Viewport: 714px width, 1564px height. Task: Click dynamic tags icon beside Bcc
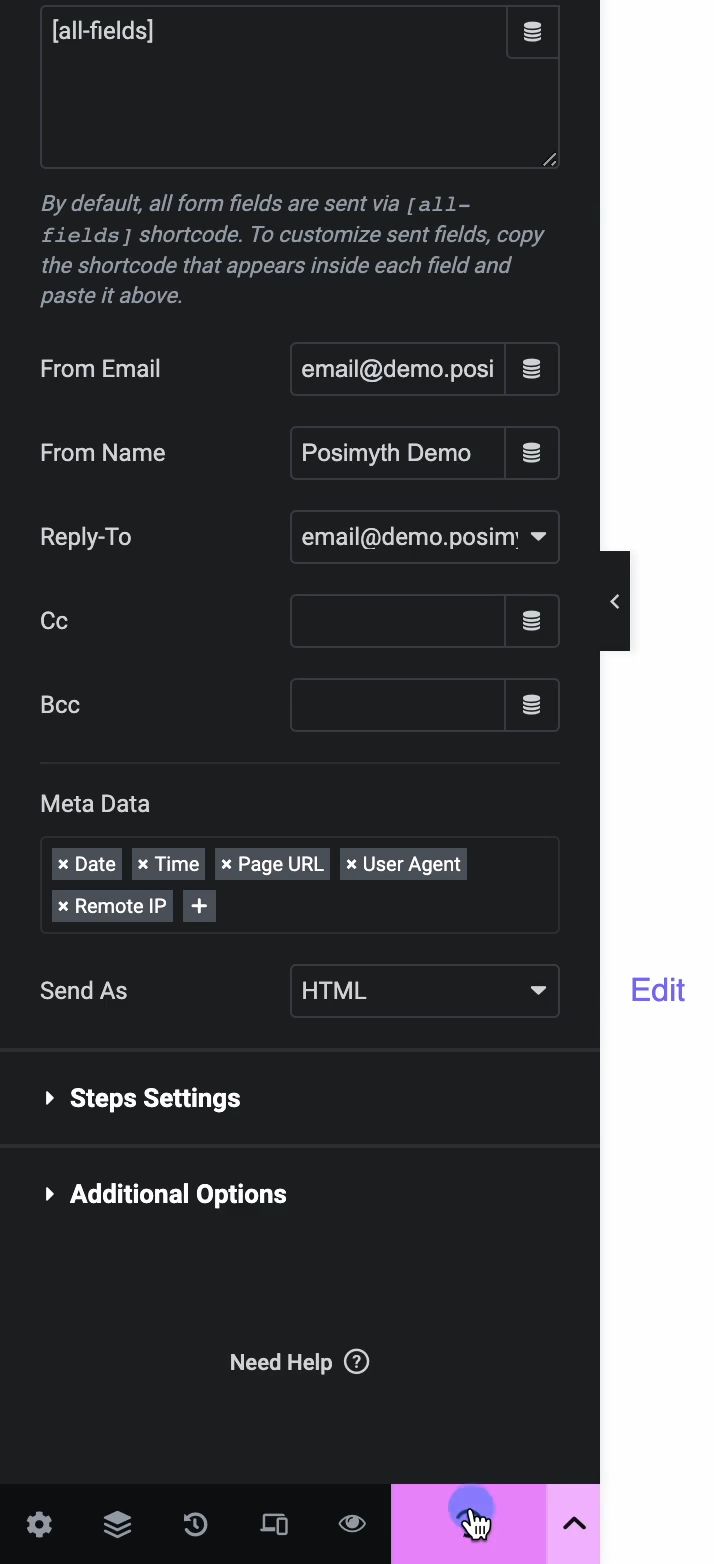click(531, 705)
